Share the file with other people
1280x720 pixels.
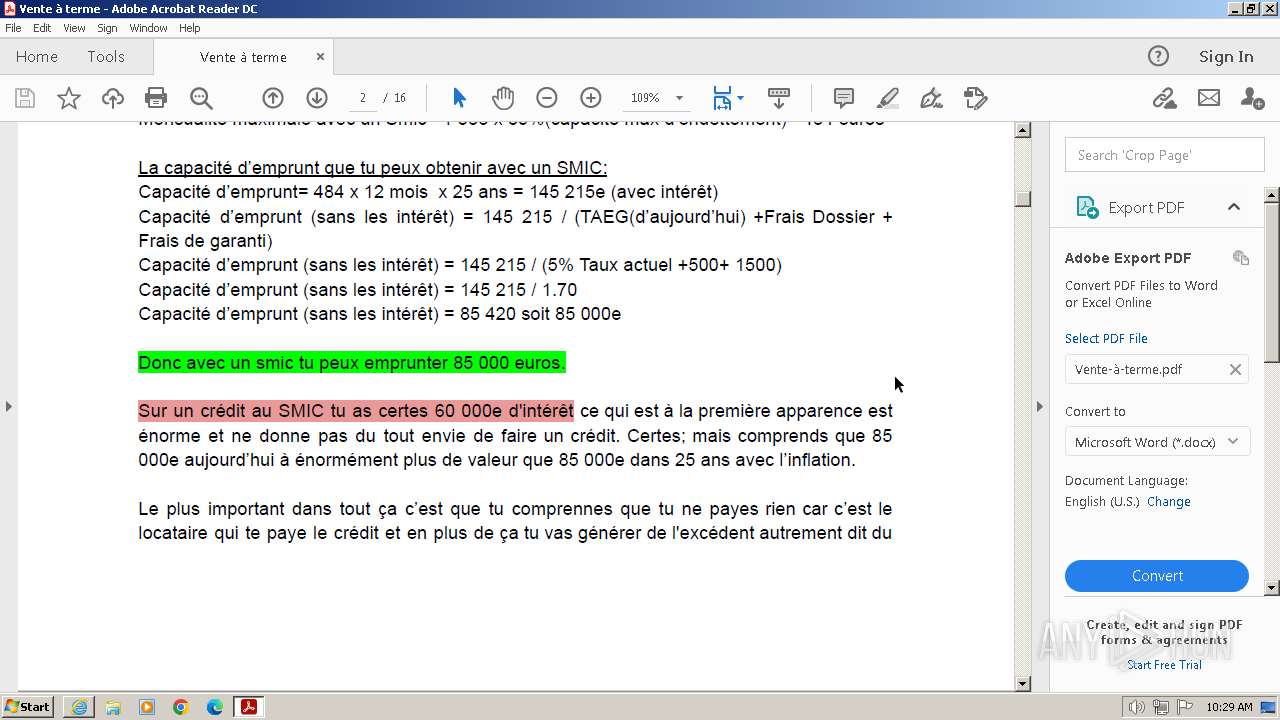[x=1252, y=98]
